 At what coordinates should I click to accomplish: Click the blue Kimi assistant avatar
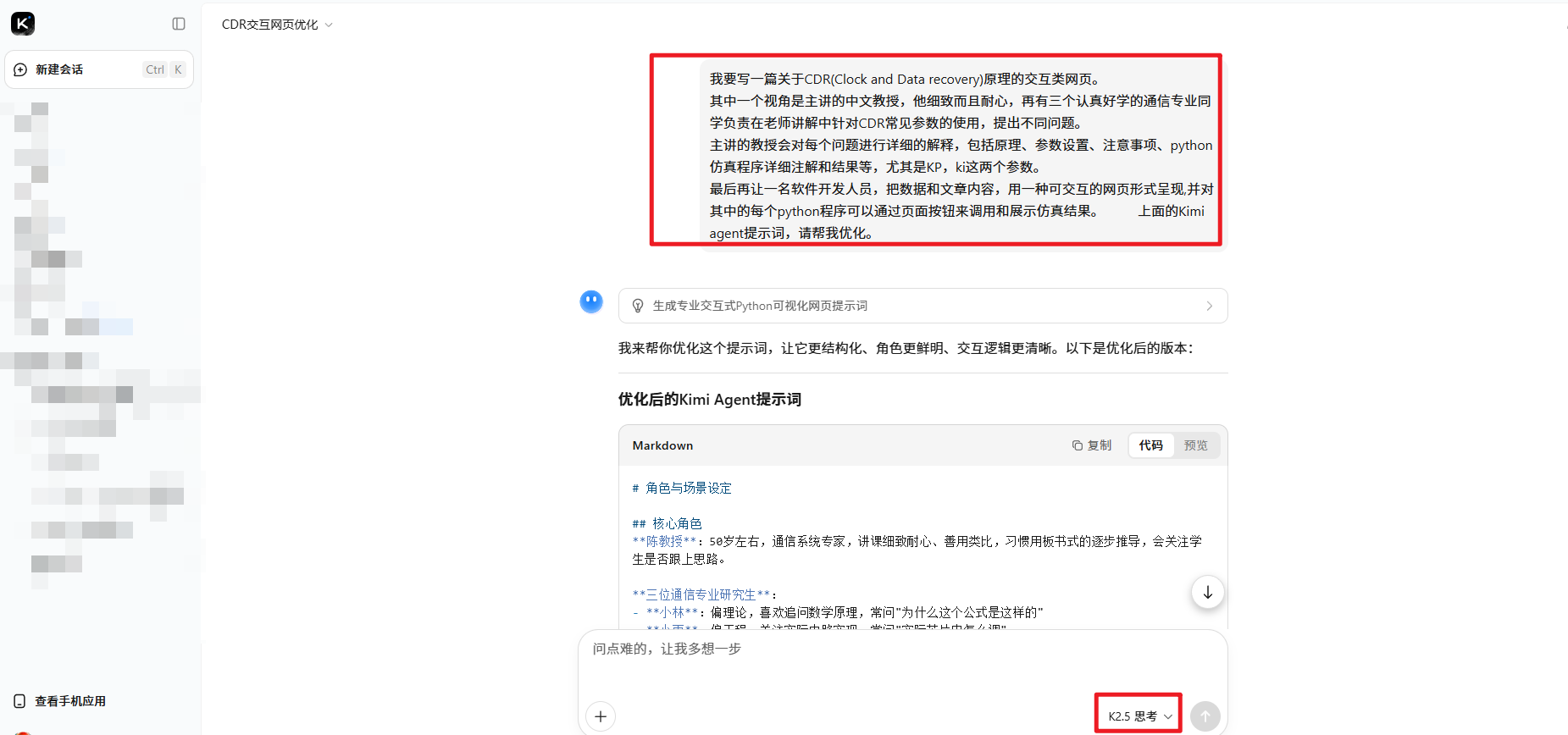click(x=591, y=301)
